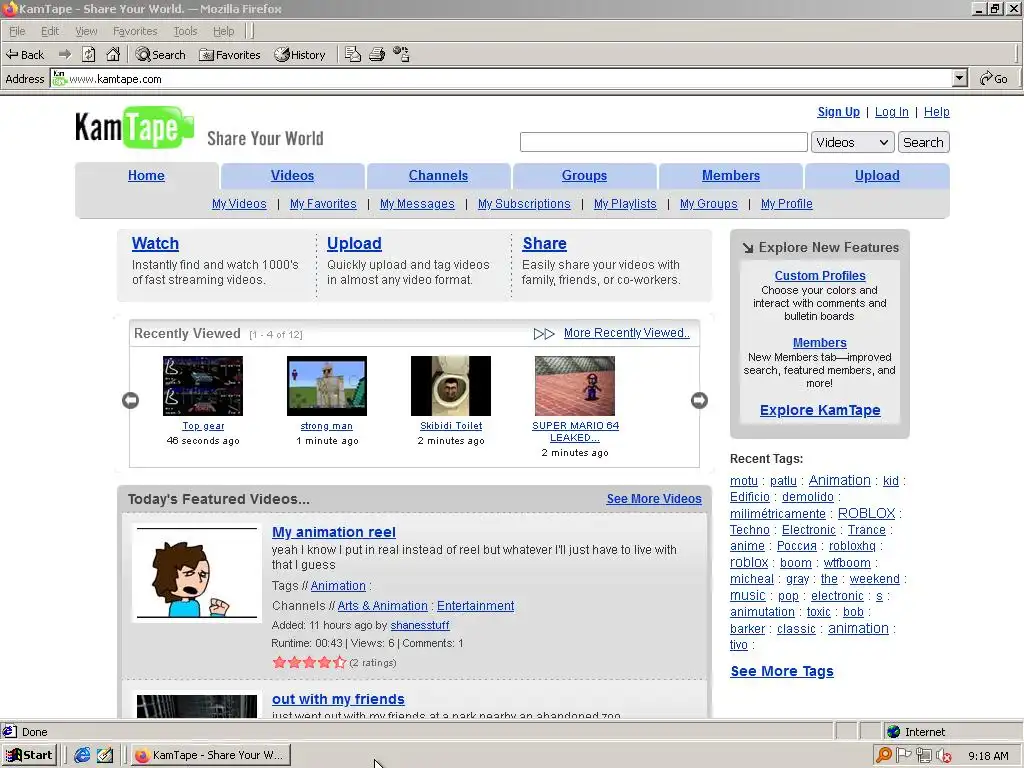
Task: Click the Forward arrow toolbar icon
Action: coord(65,54)
